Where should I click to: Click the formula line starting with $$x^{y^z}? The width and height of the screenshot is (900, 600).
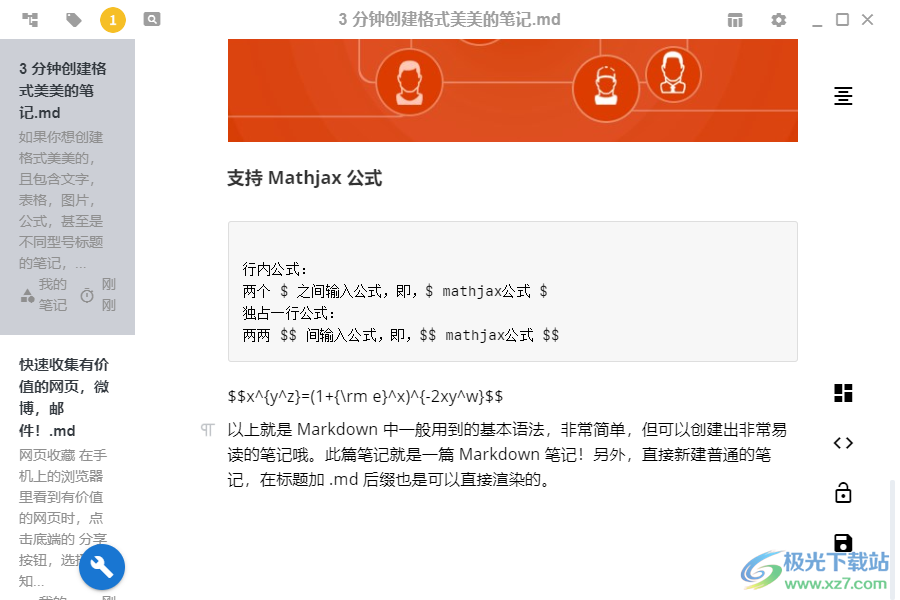pos(365,396)
